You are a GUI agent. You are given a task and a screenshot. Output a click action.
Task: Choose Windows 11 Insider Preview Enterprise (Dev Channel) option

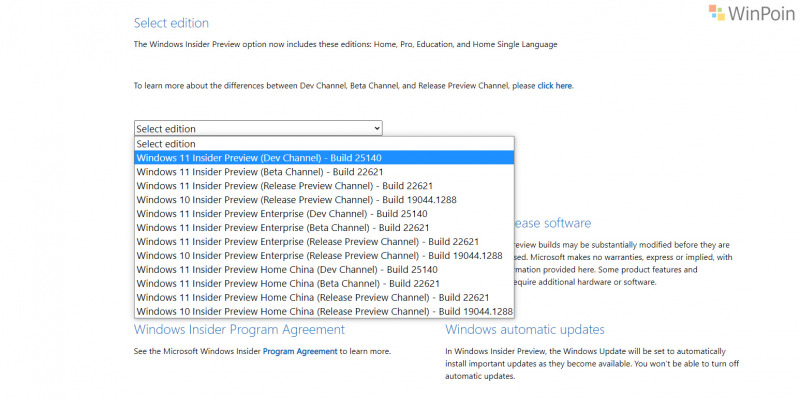[x=324, y=214]
